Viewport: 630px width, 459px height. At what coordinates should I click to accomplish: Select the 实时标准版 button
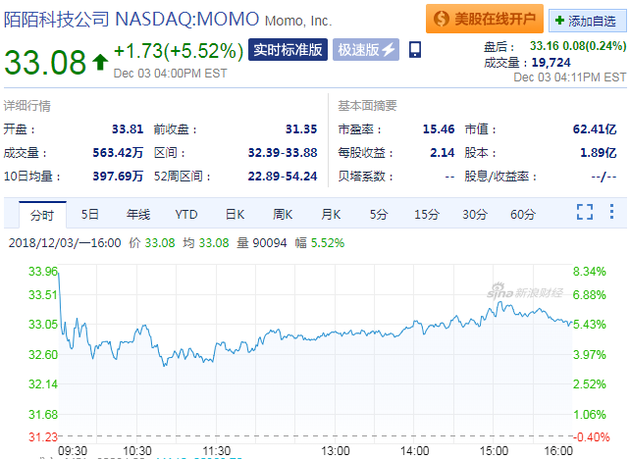click(288, 50)
